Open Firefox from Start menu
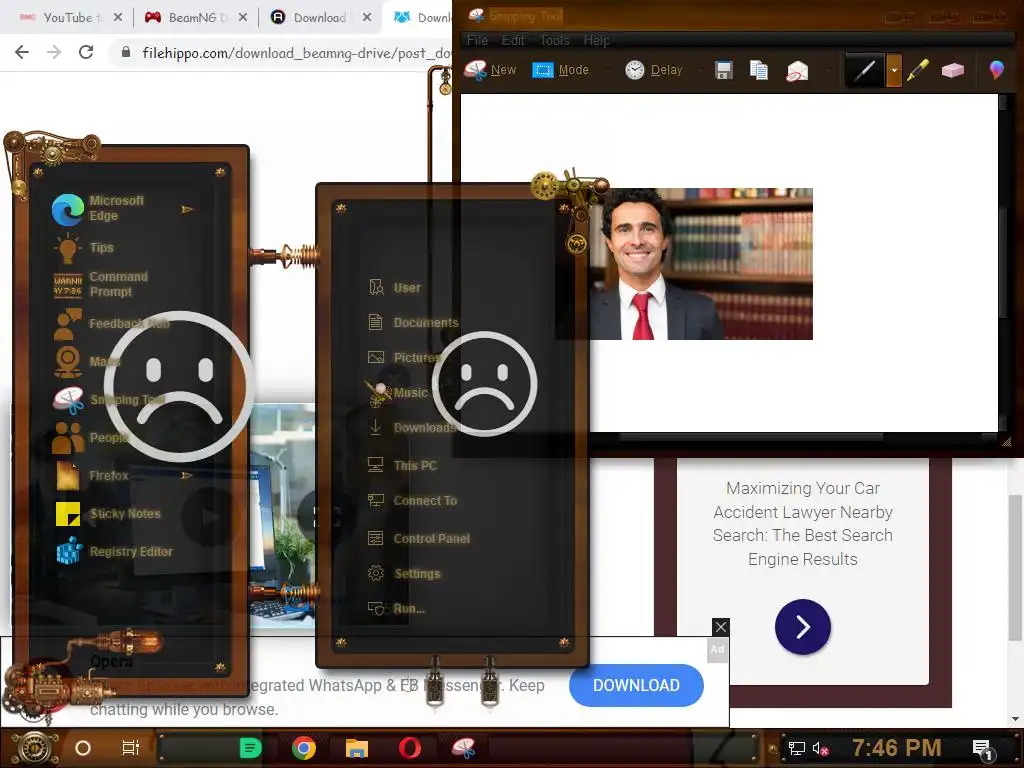 [91, 475]
